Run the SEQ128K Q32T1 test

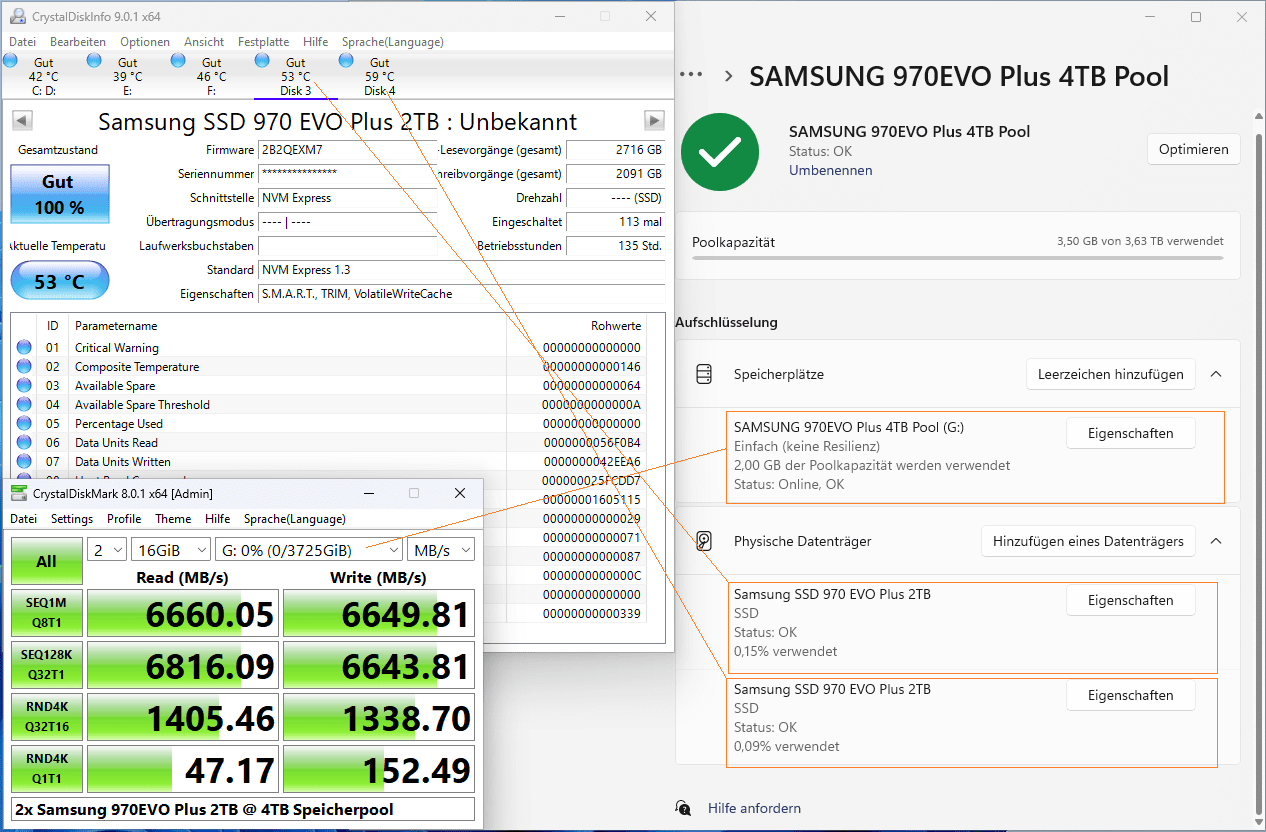point(46,665)
